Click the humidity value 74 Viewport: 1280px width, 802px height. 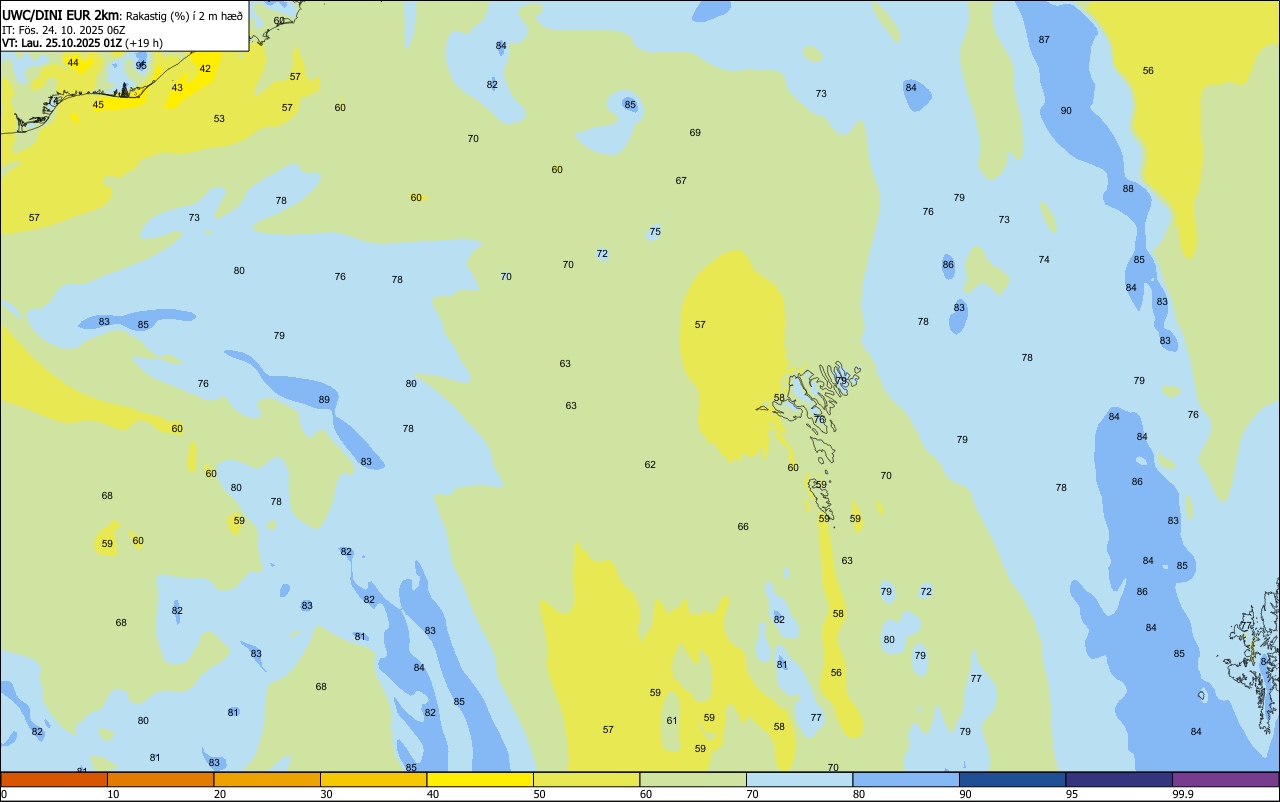coord(1044,259)
